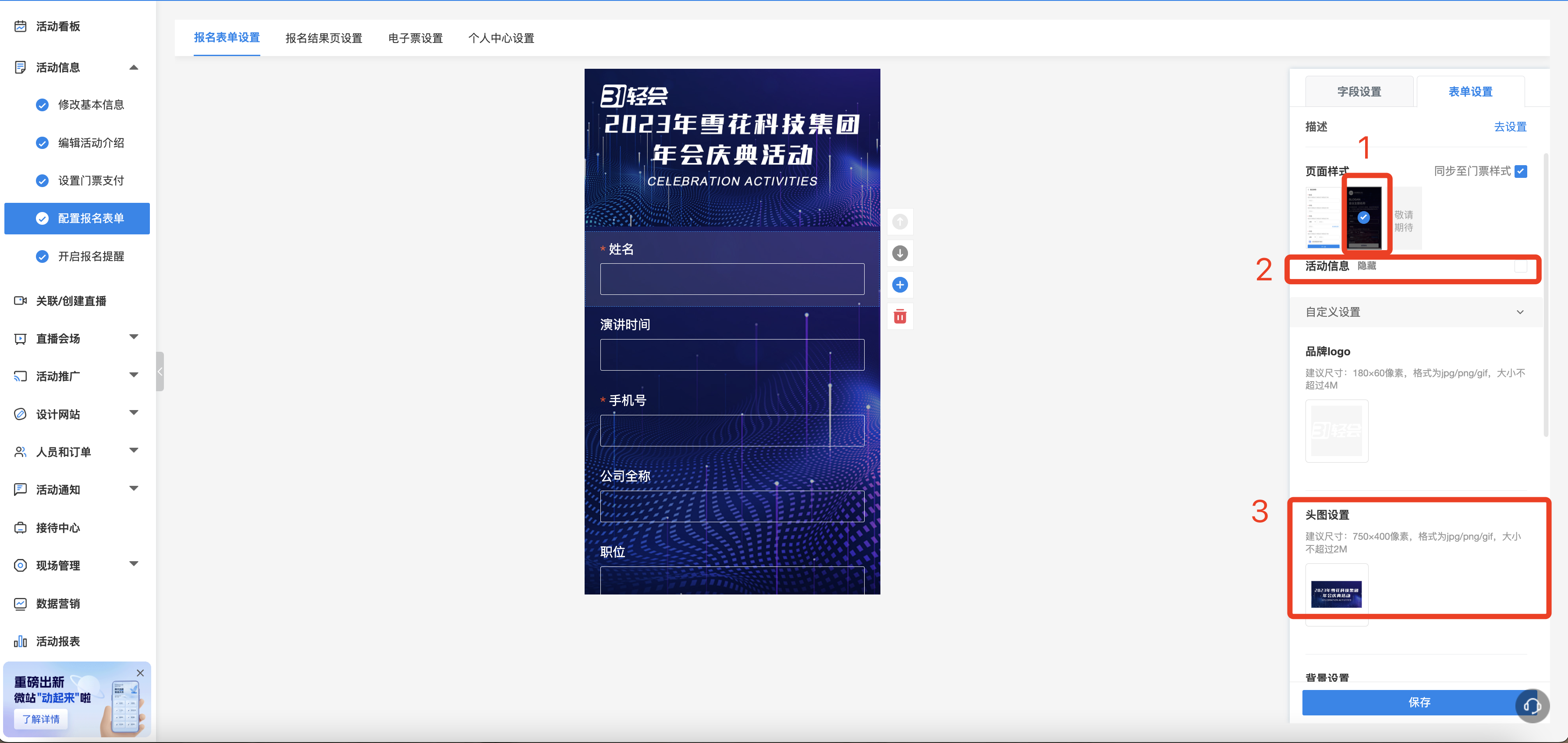Open the customer service headset icon

(1532, 706)
